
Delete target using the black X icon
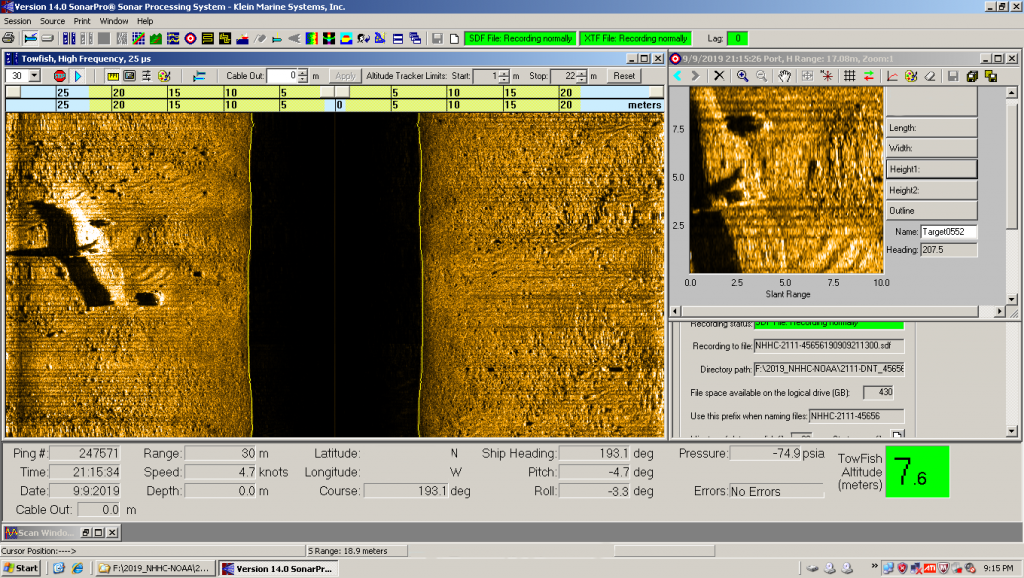(719, 75)
